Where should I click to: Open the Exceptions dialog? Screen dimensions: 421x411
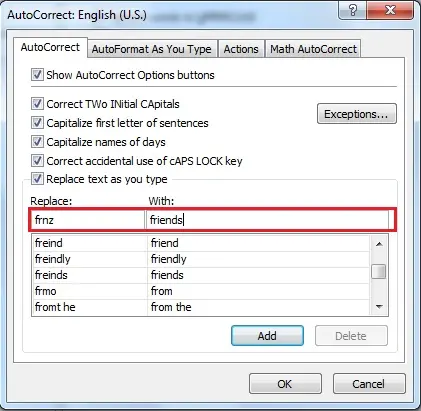point(357,114)
